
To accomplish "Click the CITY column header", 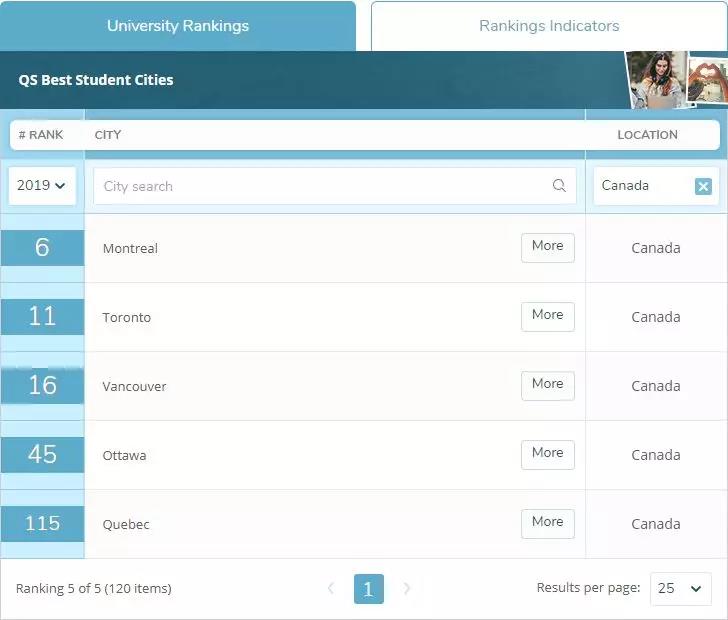I will tap(108, 135).
